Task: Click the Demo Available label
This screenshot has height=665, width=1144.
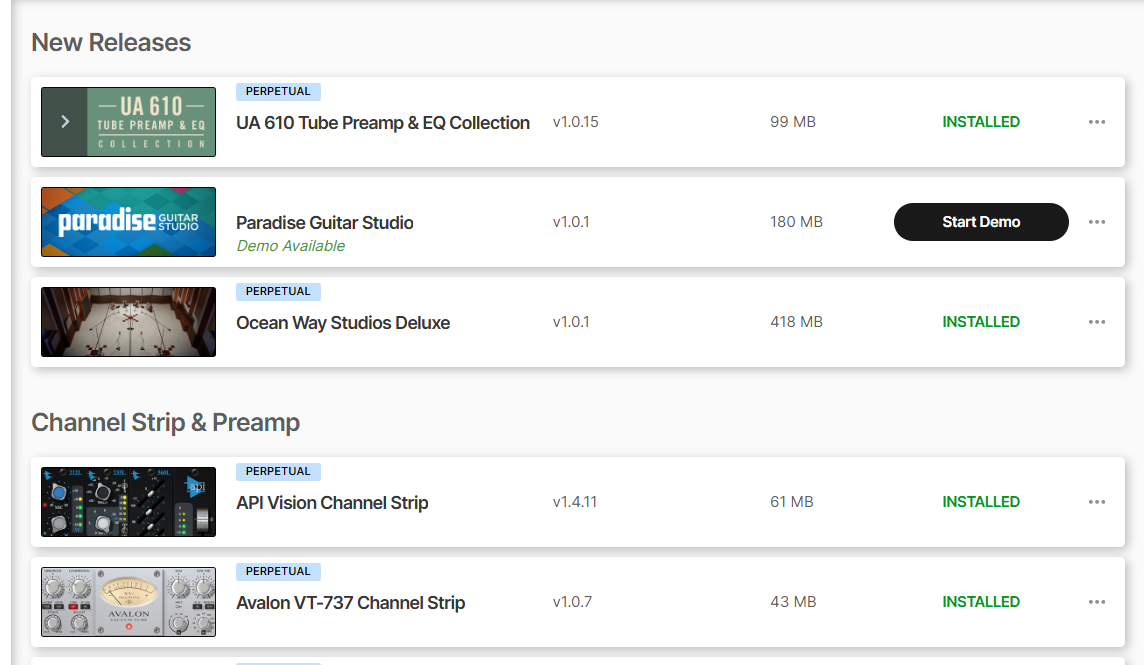Action: 291,246
